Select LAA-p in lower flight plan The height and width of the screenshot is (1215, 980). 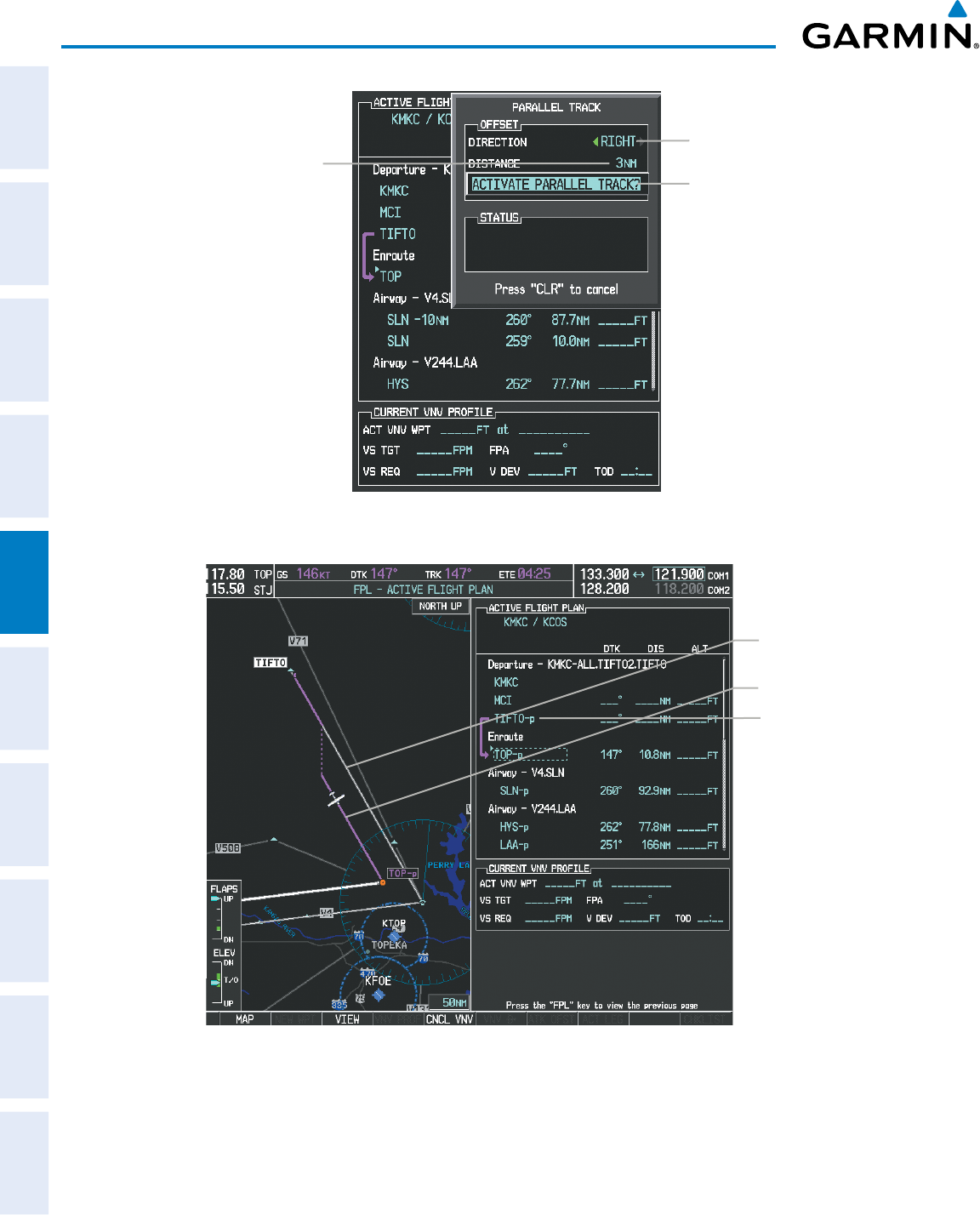tap(514, 845)
